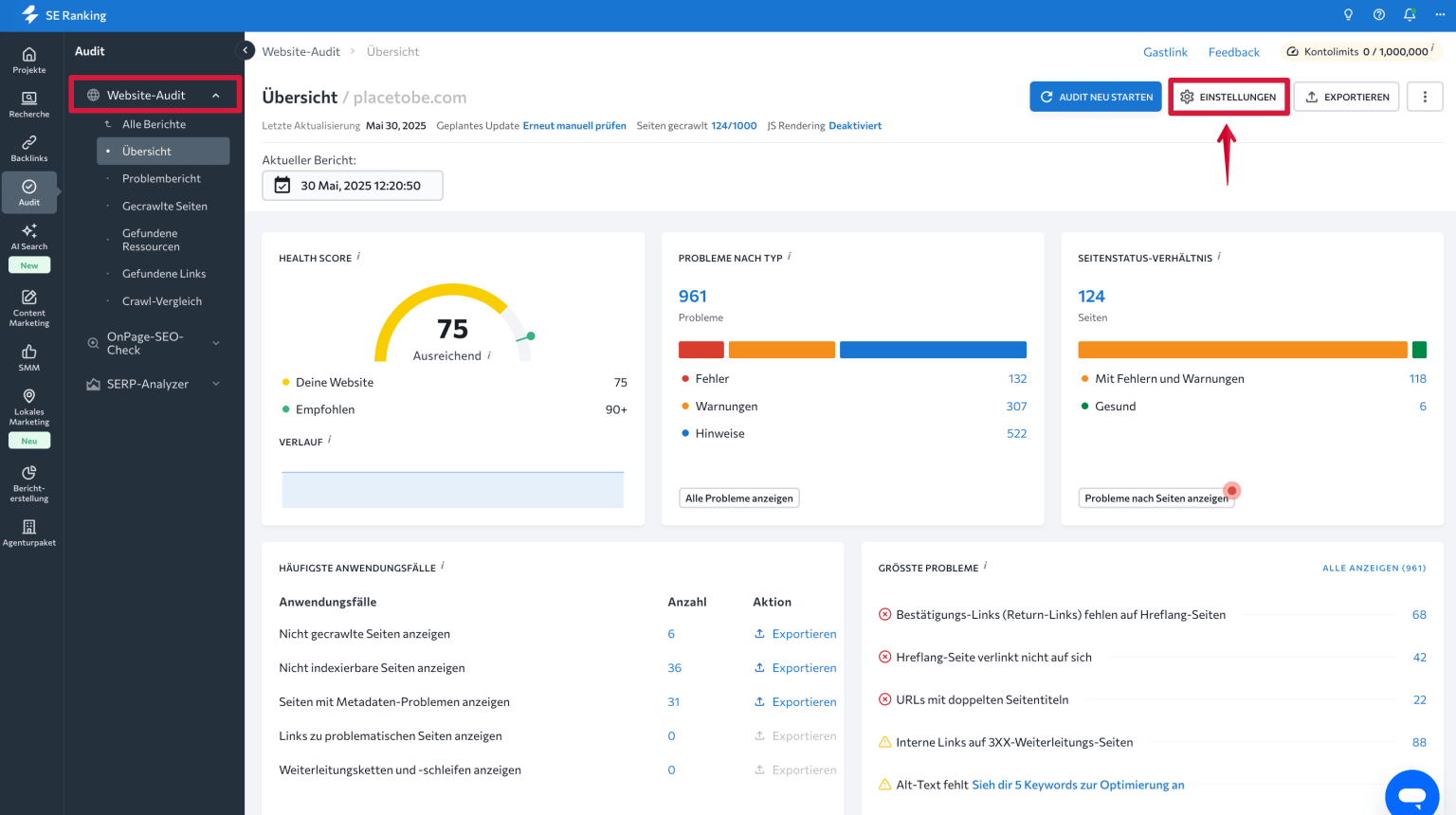Go to Backlinks in the sidebar
Viewport: 1456px width, 815px height.
pyautogui.click(x=29, y=148)
